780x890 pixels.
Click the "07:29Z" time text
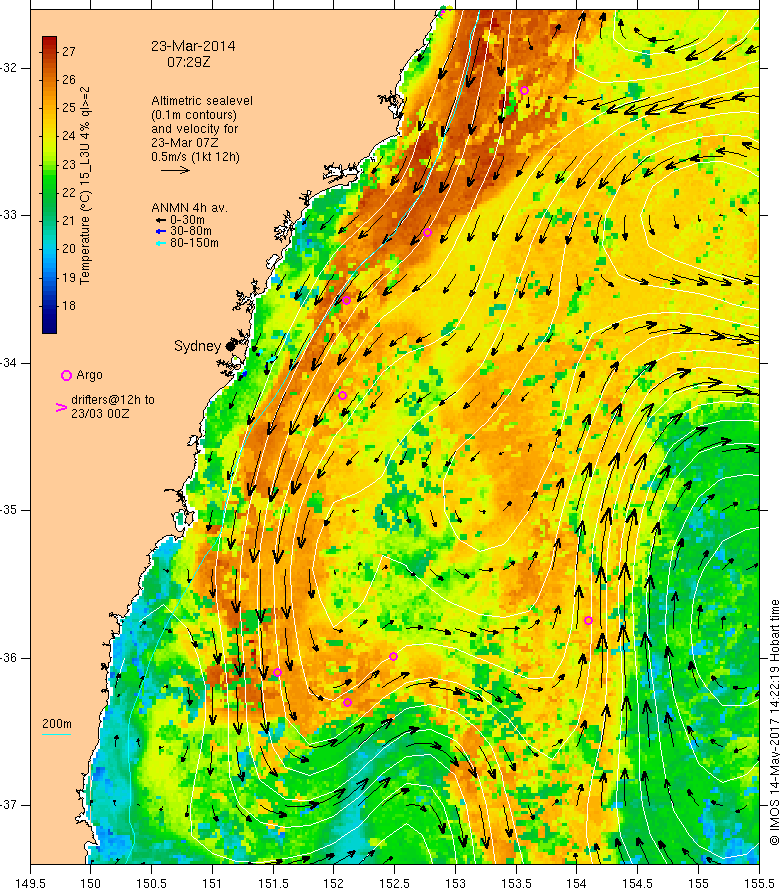pos(188,62)
